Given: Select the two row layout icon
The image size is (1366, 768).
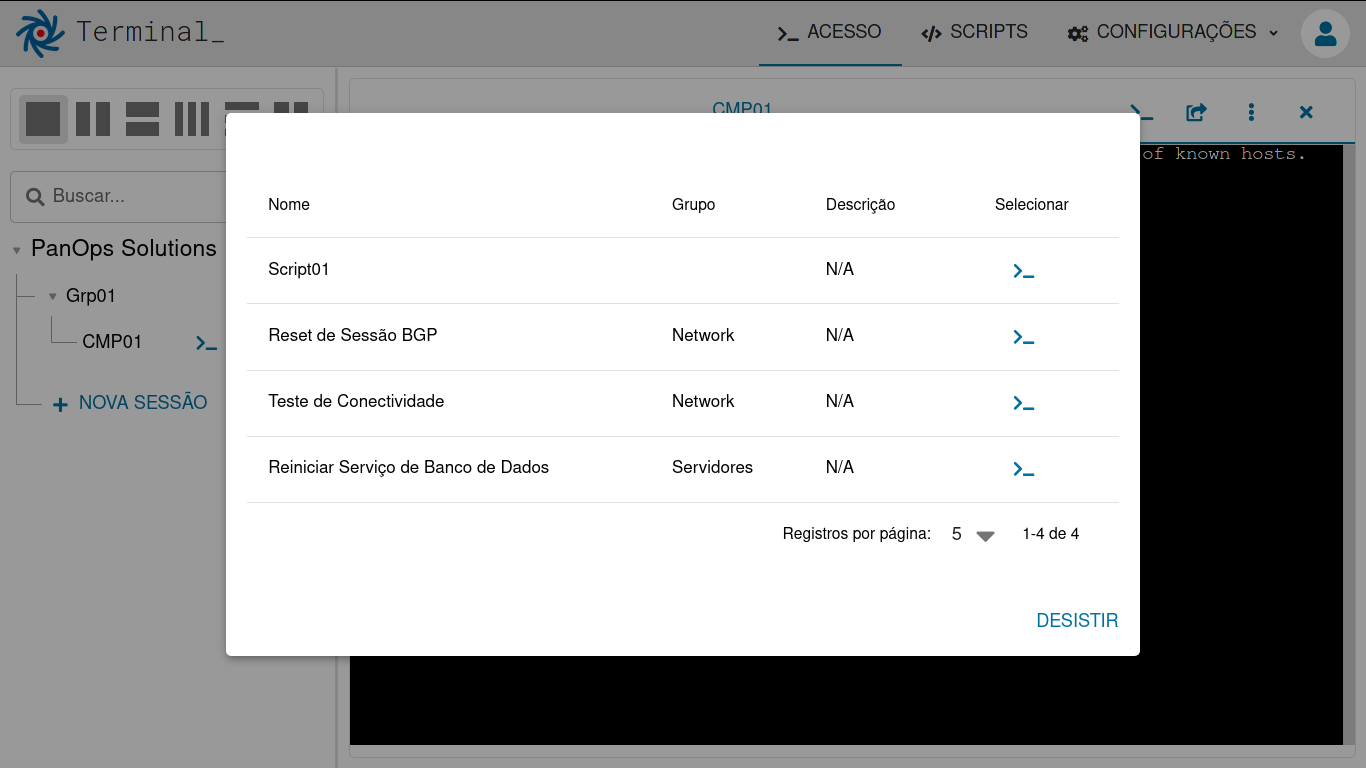Looking at the screenshot, I should 143,119.
